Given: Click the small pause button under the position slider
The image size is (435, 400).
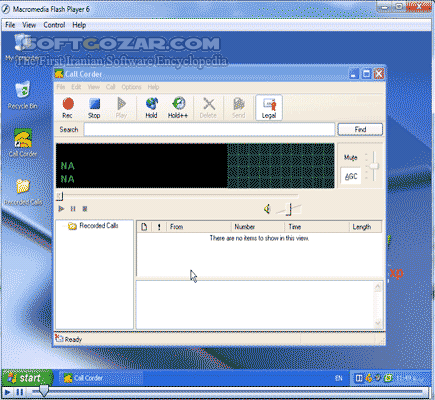Looking at the screenshot, I should click(x=73, y=209).
